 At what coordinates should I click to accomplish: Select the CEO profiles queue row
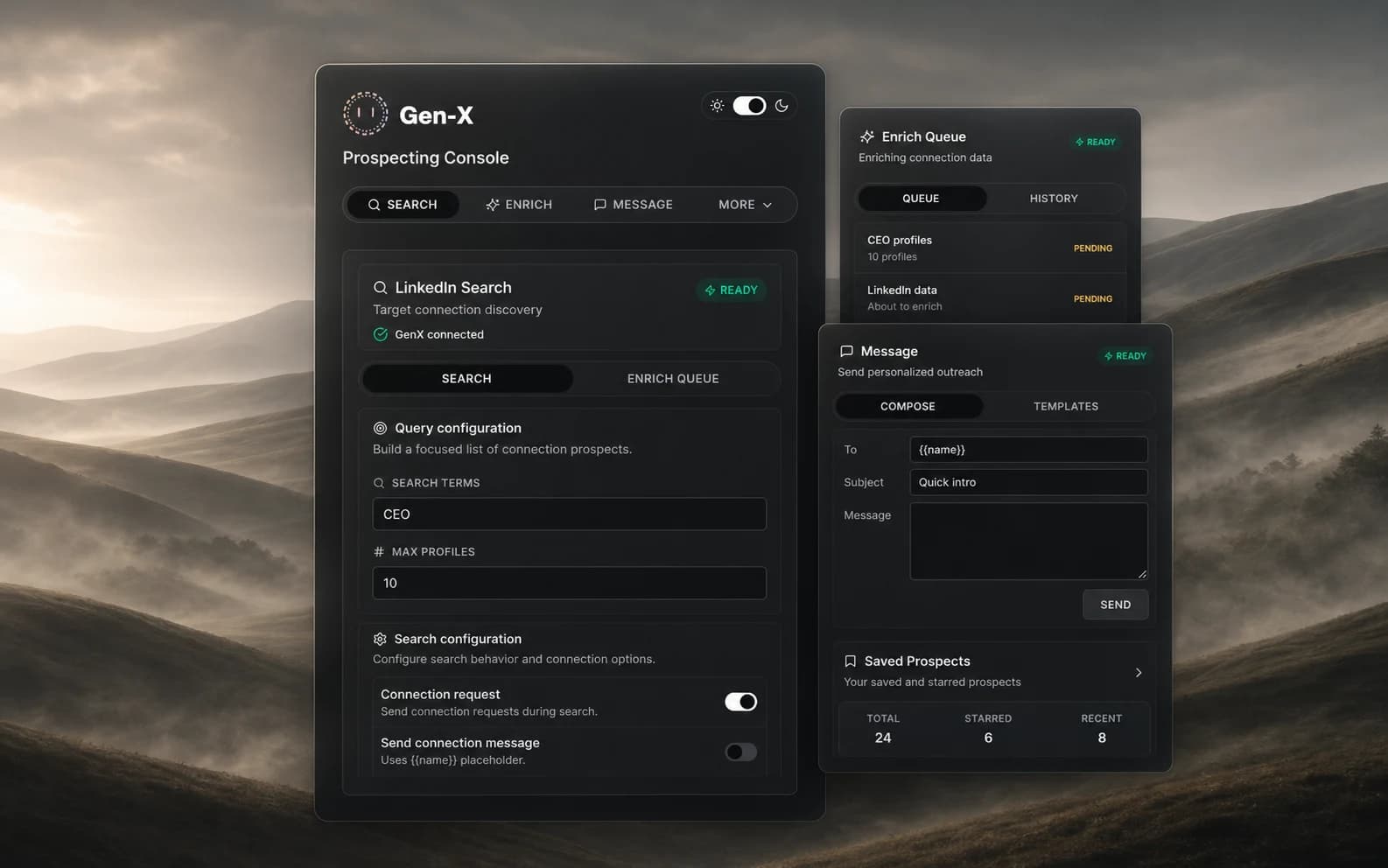coord(989,248)
